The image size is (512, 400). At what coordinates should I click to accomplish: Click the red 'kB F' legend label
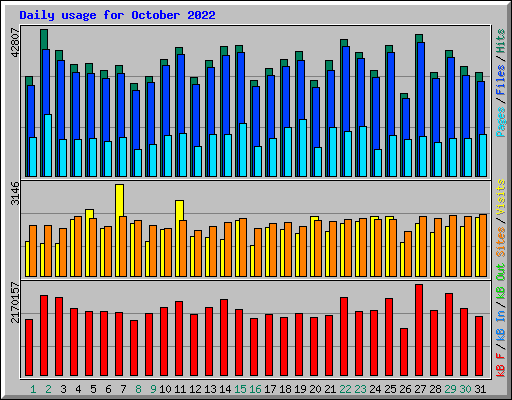click(x=501, y=365)
